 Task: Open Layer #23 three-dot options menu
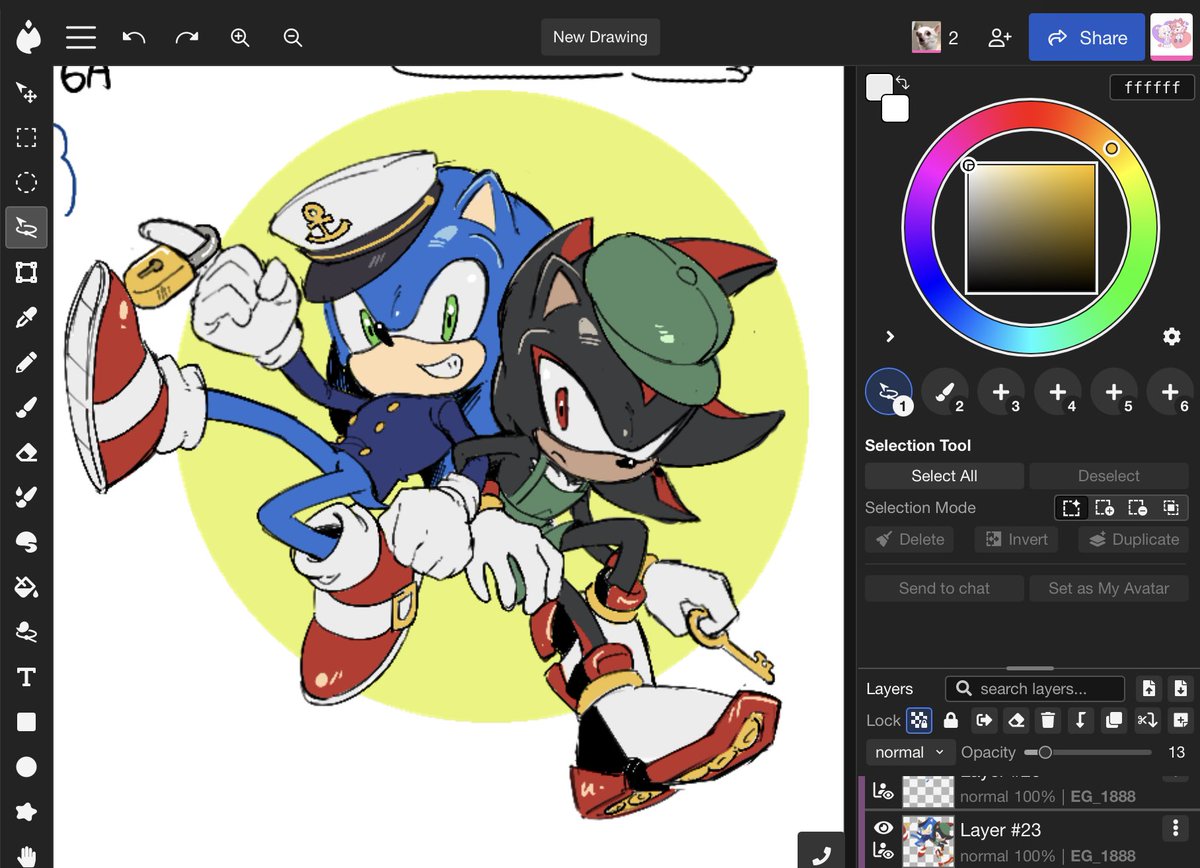coord(1175,829)
